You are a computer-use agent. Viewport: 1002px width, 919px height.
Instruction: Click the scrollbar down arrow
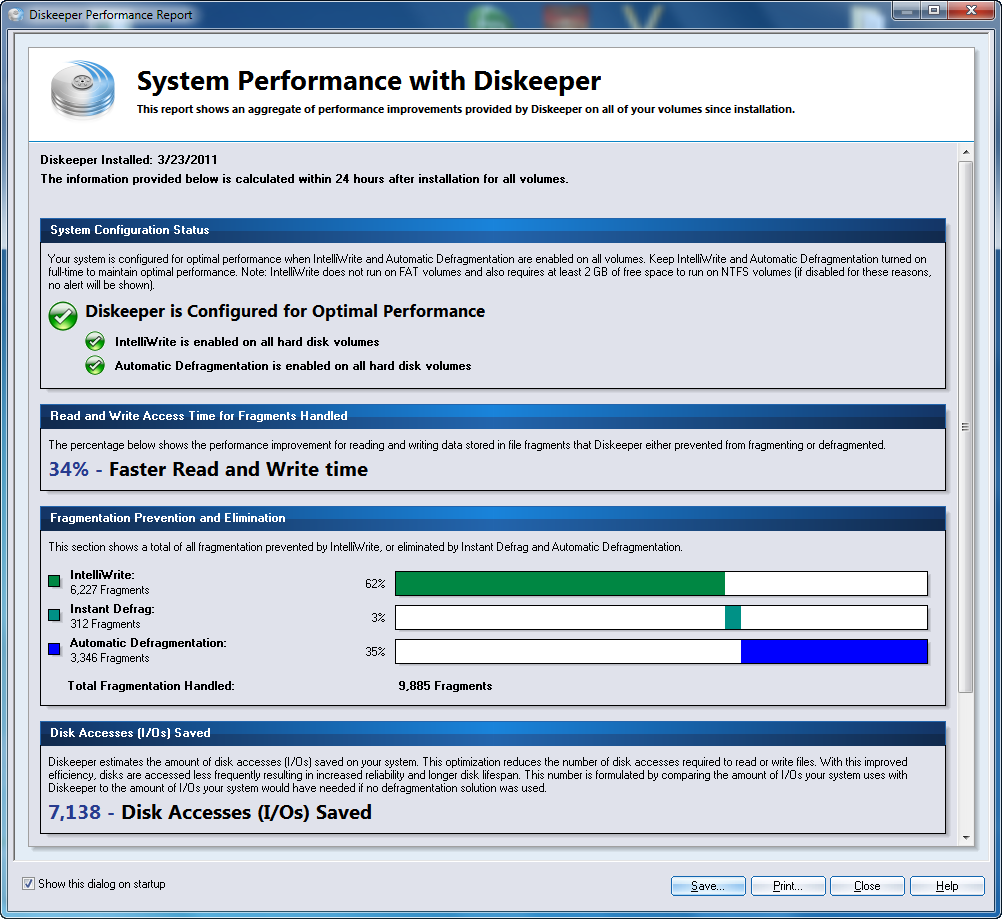click(966, 837)
